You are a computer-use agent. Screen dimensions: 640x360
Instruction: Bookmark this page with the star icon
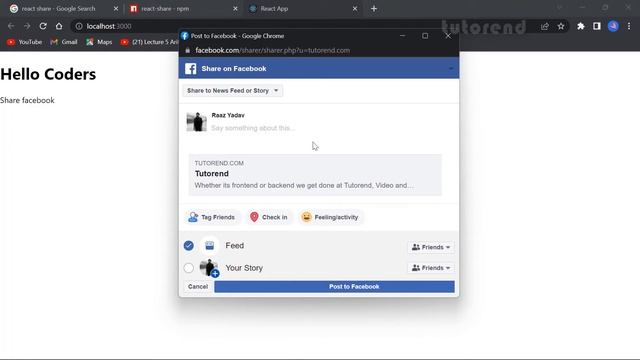(x=561, y=26)
